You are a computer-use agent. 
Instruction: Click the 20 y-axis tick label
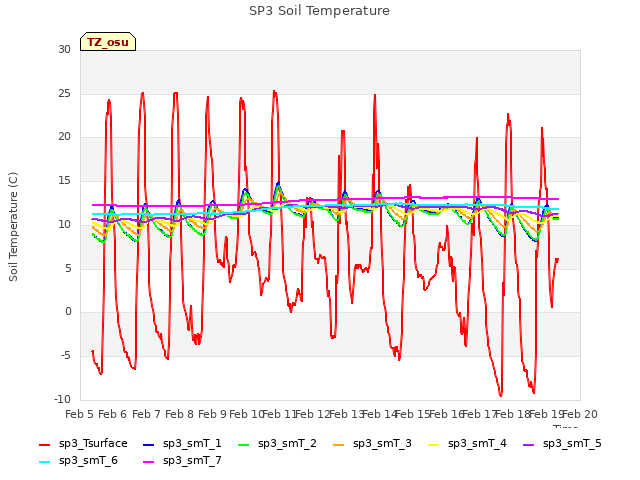pos(64,137)
